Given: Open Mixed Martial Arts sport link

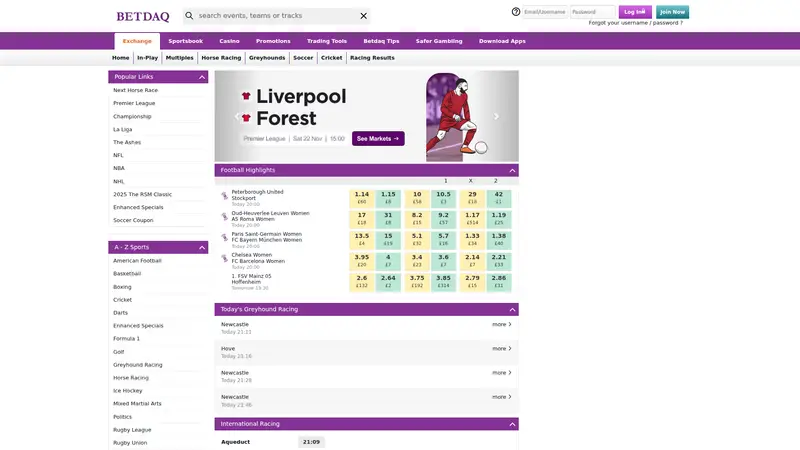Looking at the screenshot, I should click(137, 404).
